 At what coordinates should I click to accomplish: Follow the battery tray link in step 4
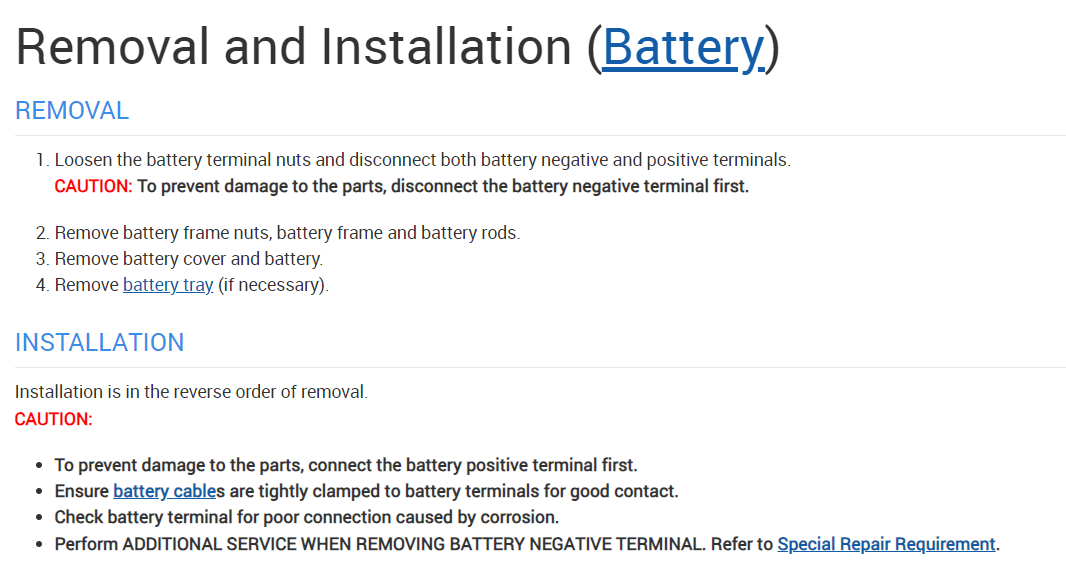click(168, 285)
